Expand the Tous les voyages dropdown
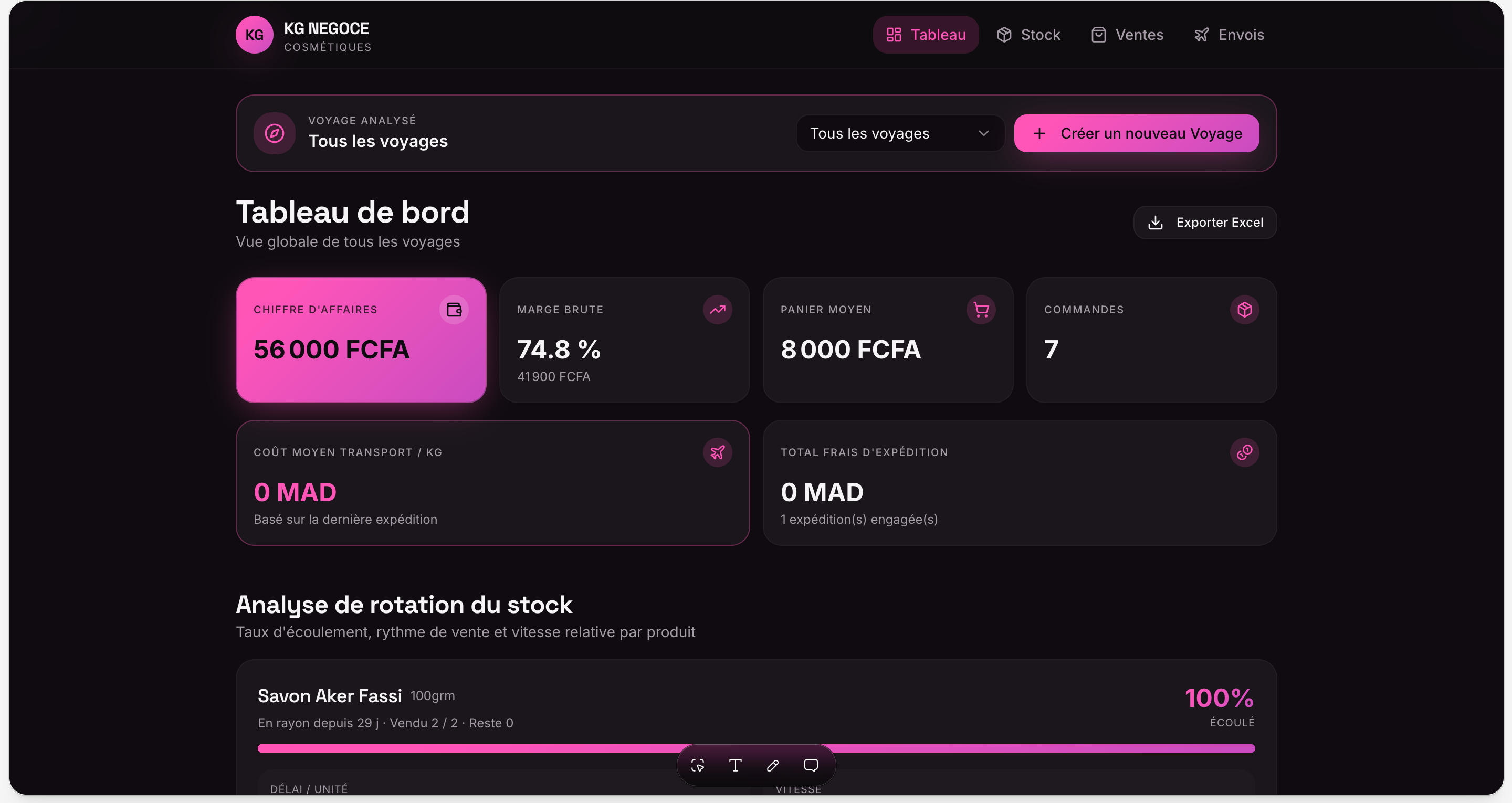The image size is (1512, 803). (x=900, y=133)
